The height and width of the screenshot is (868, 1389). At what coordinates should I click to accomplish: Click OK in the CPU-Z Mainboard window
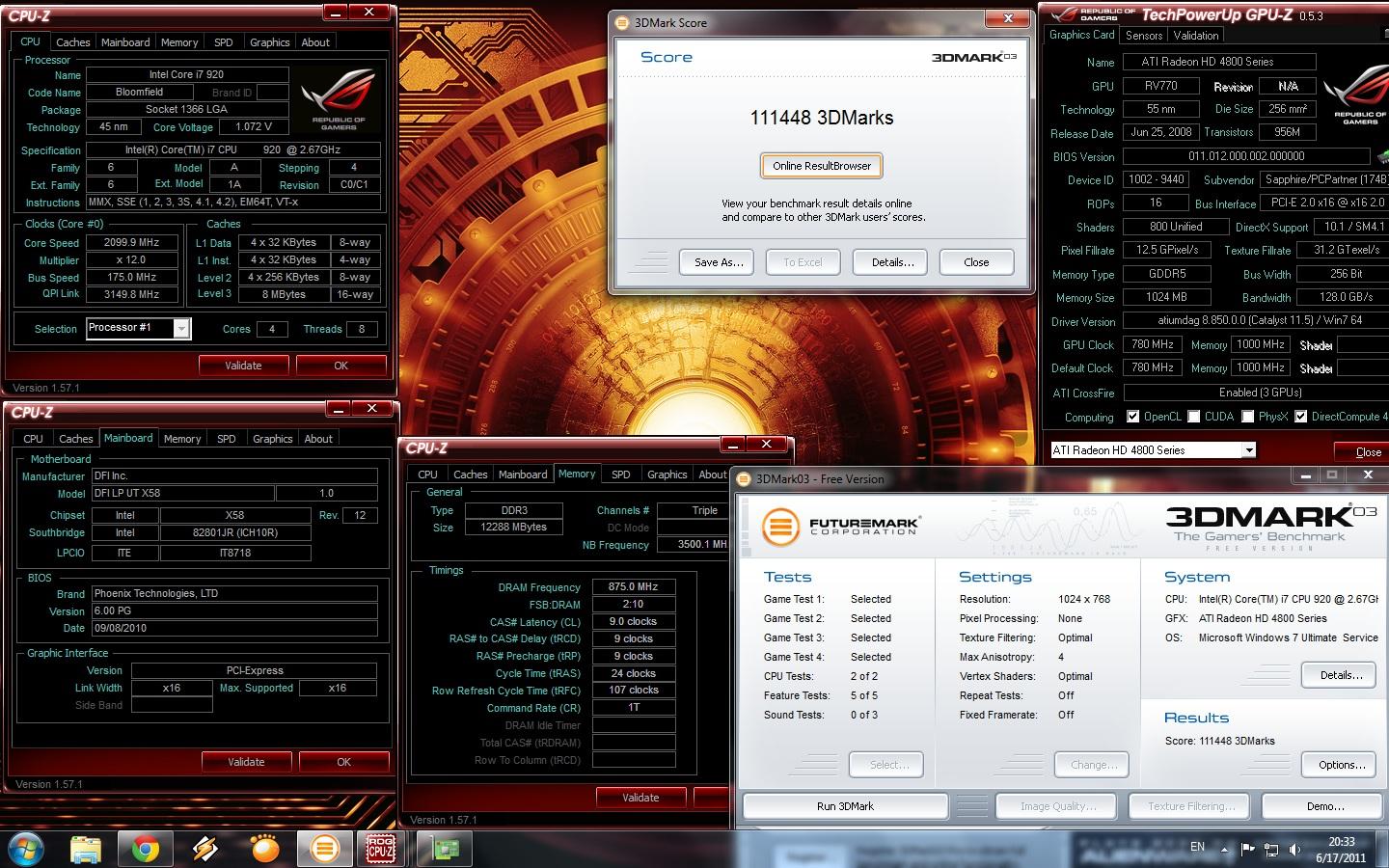[344, 762]
